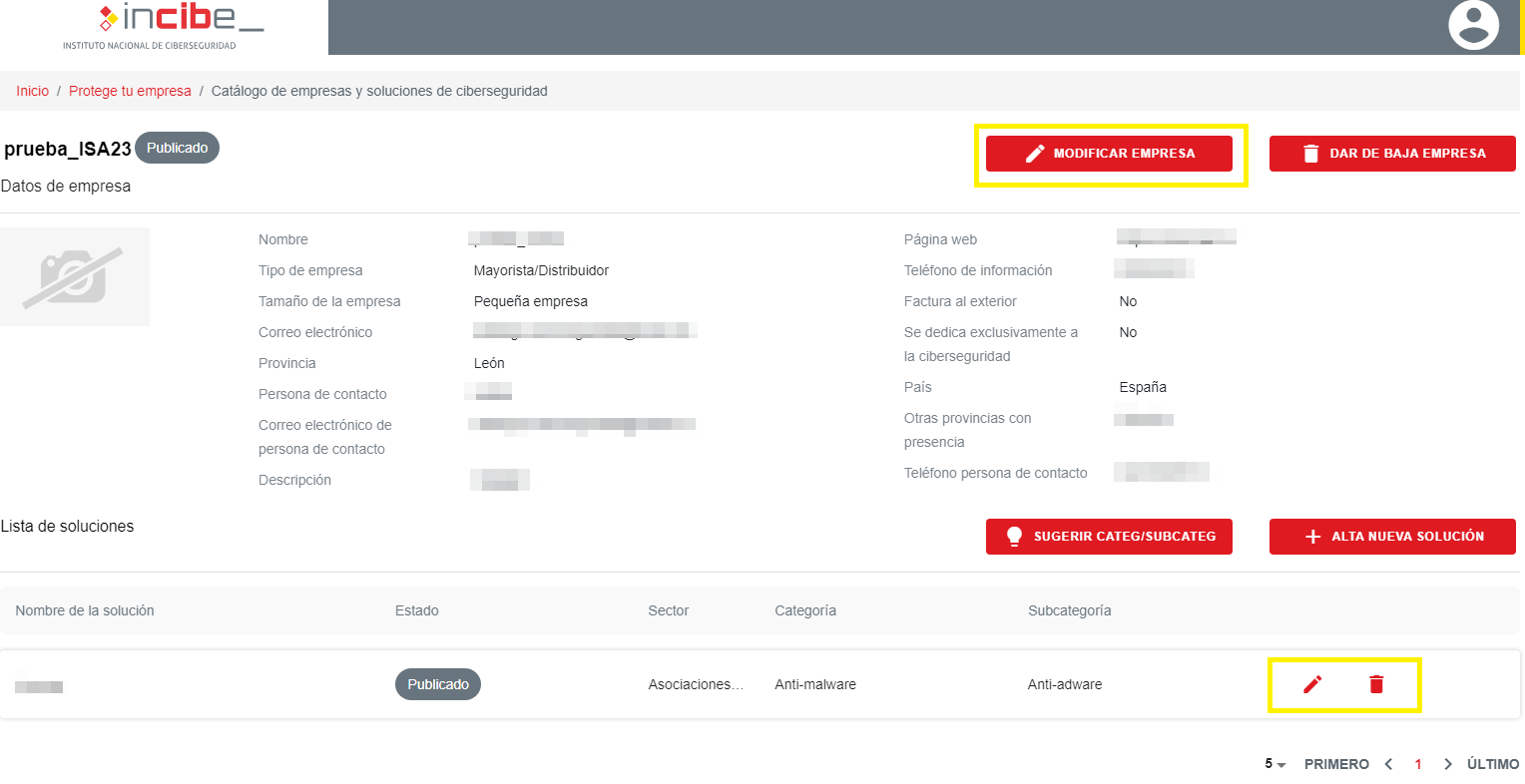Delete the solution using the trash icon
The height and width of the screenshot is (784, 1525).
coord(1376,684)
